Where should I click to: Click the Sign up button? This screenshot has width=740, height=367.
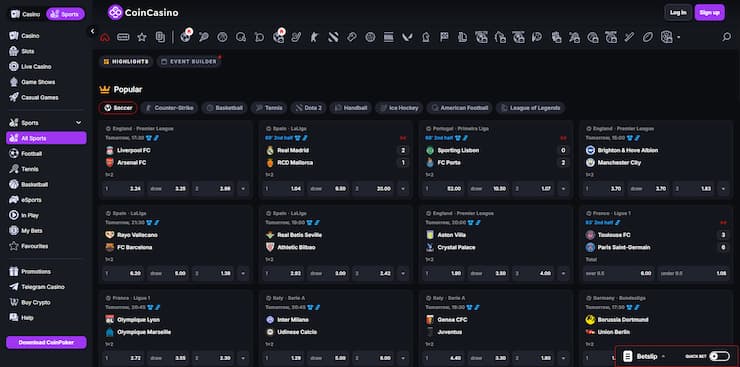[709, 13]
